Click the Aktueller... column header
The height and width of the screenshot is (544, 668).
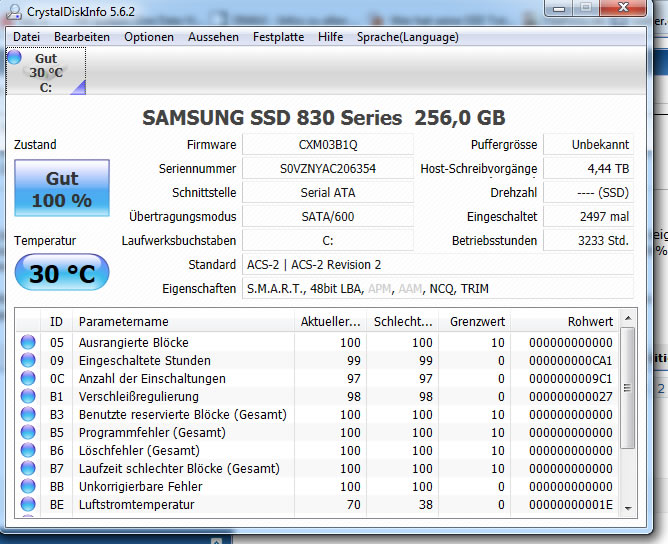point(330,322)
